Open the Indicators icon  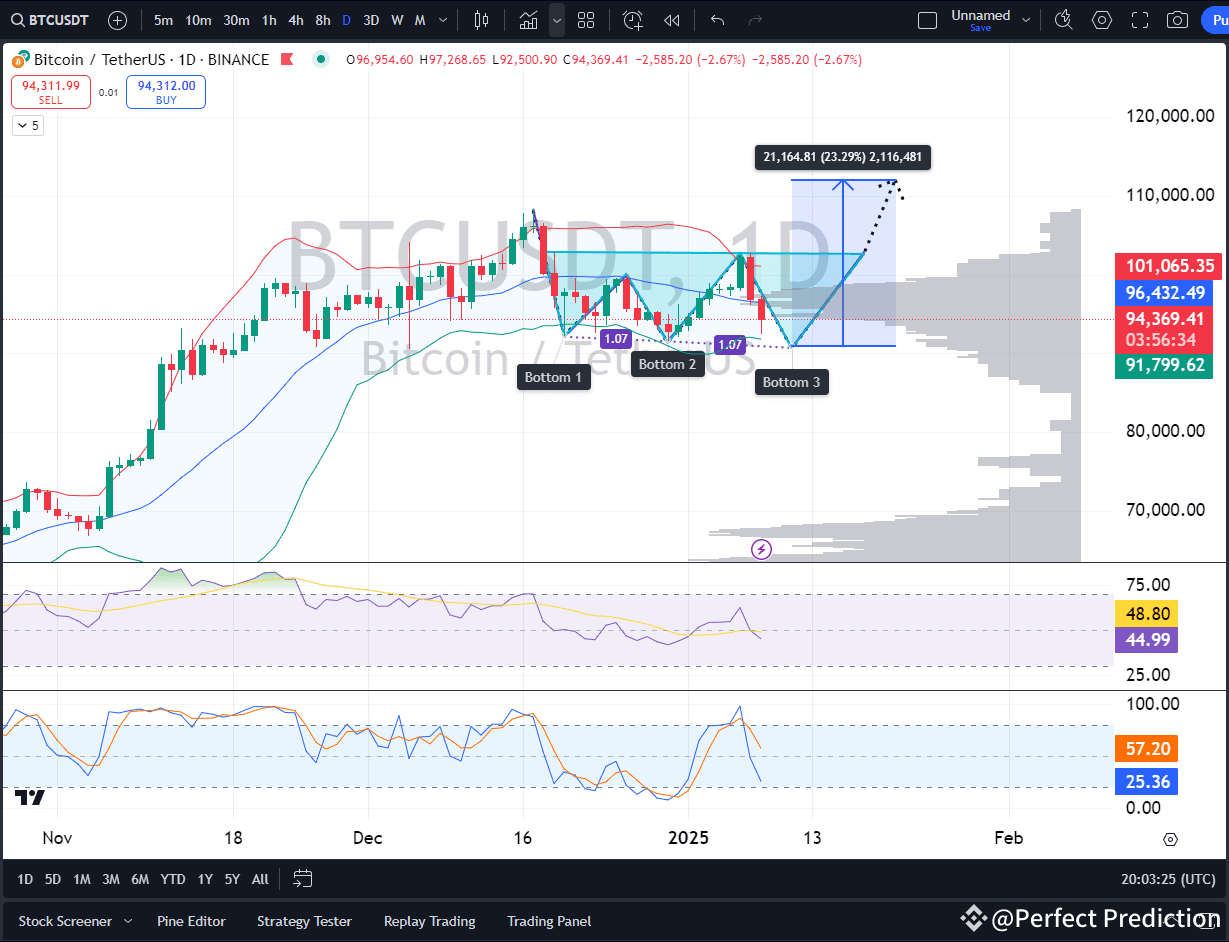tap(529, 20)
